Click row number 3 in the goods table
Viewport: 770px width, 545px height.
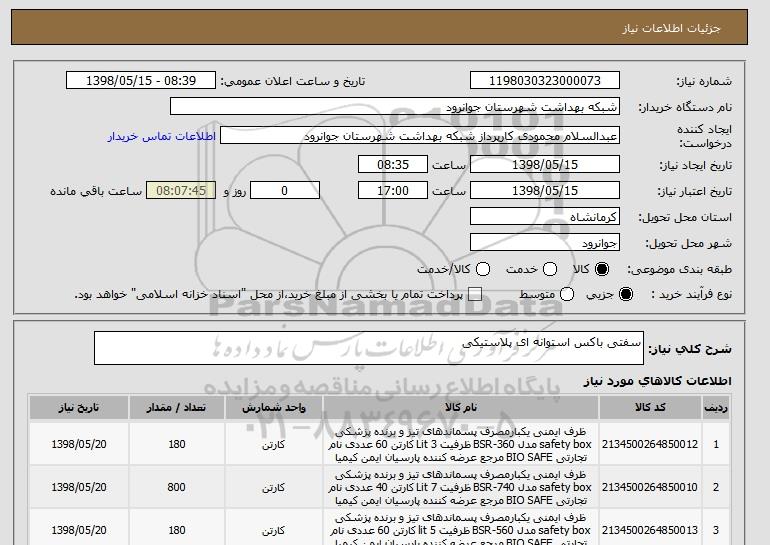(x=716, y=530)
